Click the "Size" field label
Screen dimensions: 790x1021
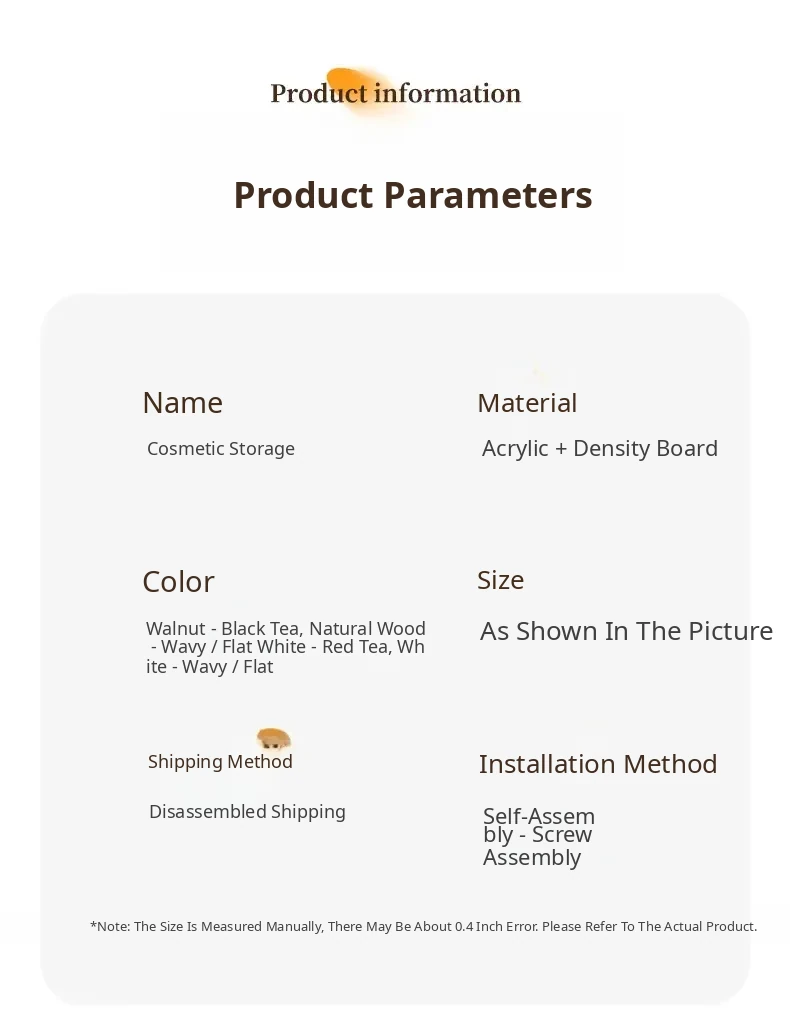(x=500, y=580)
